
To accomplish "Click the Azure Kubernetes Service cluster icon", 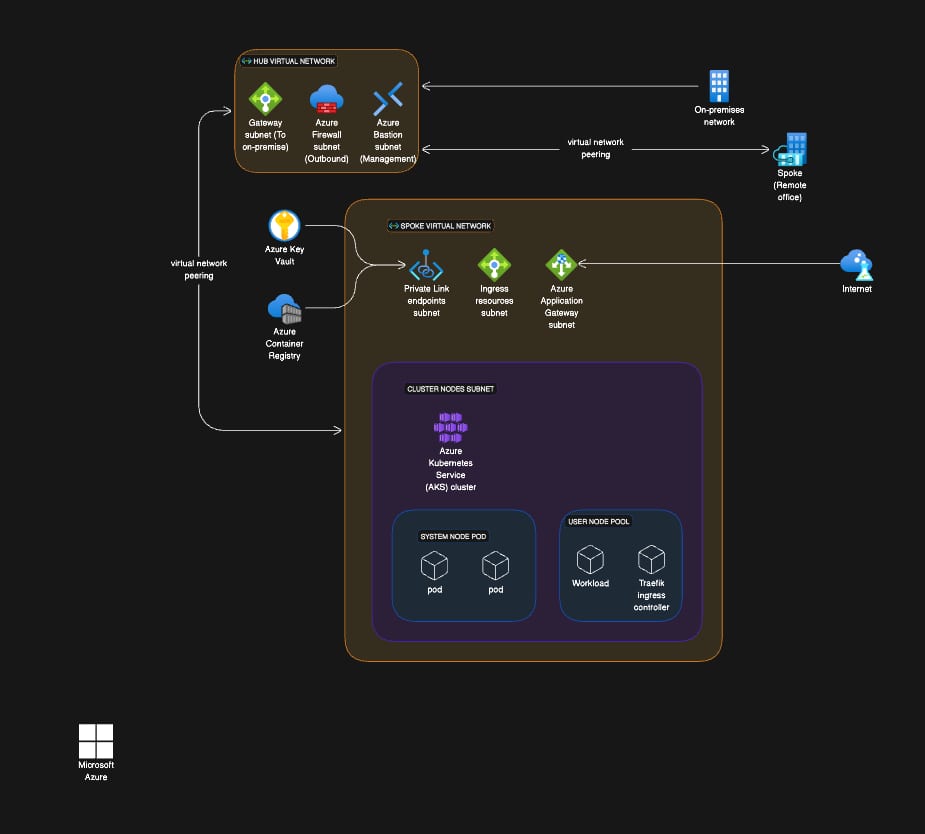I will (450, 428).
